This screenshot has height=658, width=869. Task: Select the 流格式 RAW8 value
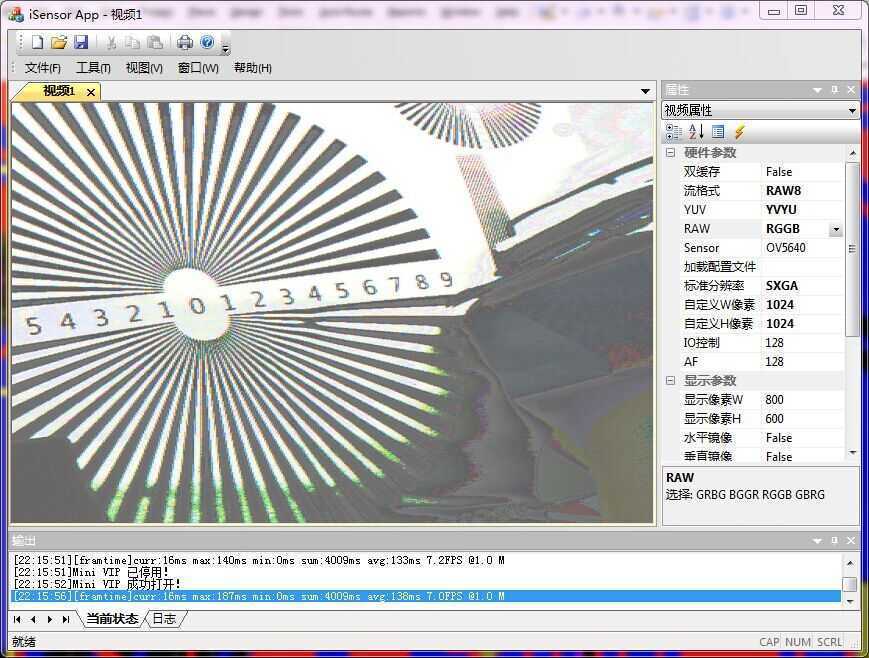tap(803, 191)
